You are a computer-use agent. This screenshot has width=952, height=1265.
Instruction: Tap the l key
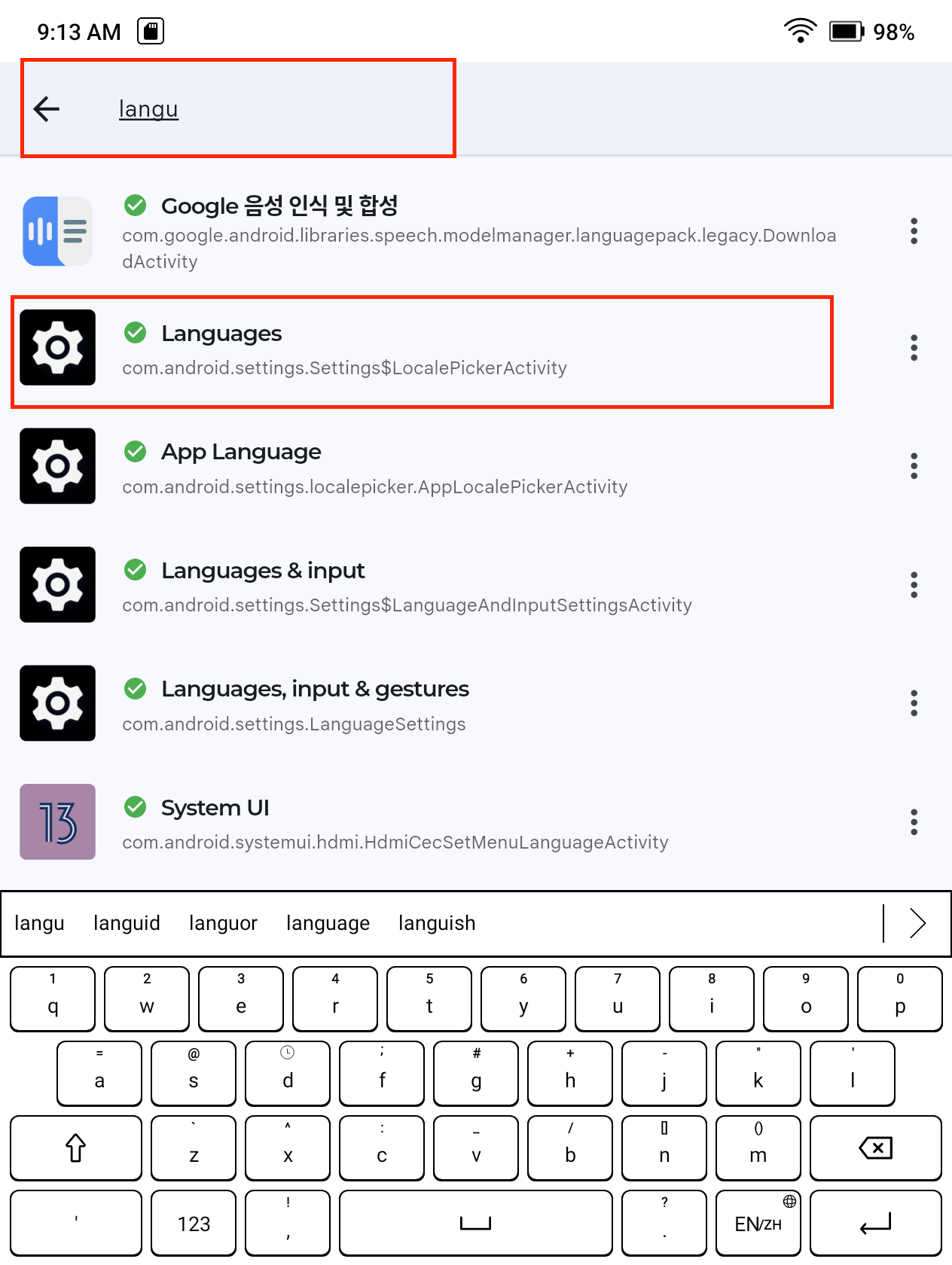pyautogui.click(x=853, y=1074)
